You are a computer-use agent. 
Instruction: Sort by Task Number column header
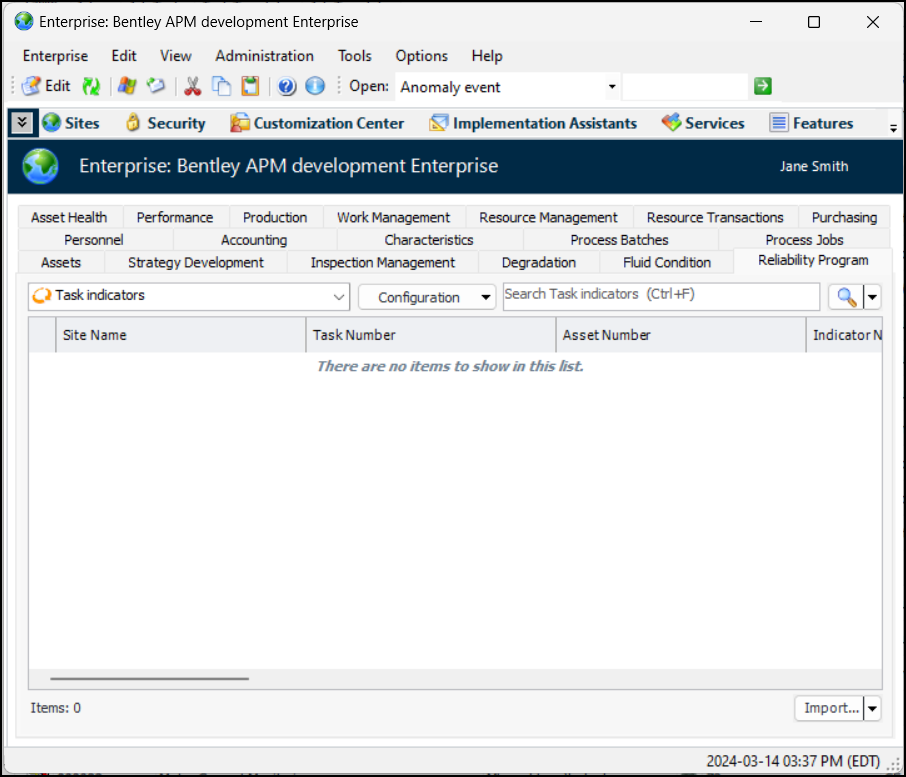[430, 335]
